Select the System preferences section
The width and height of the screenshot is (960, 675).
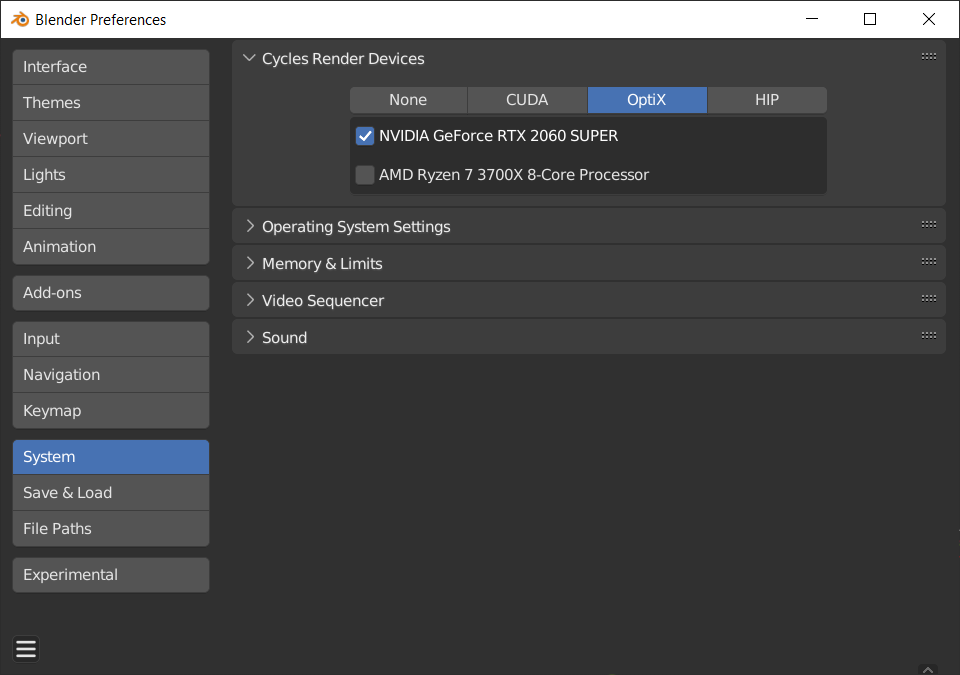coord(111,457)
